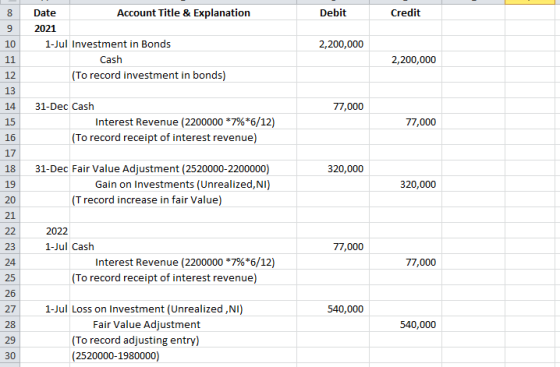
Task: Select the 540,000 credit amount cell
Action: pos(405,325)
